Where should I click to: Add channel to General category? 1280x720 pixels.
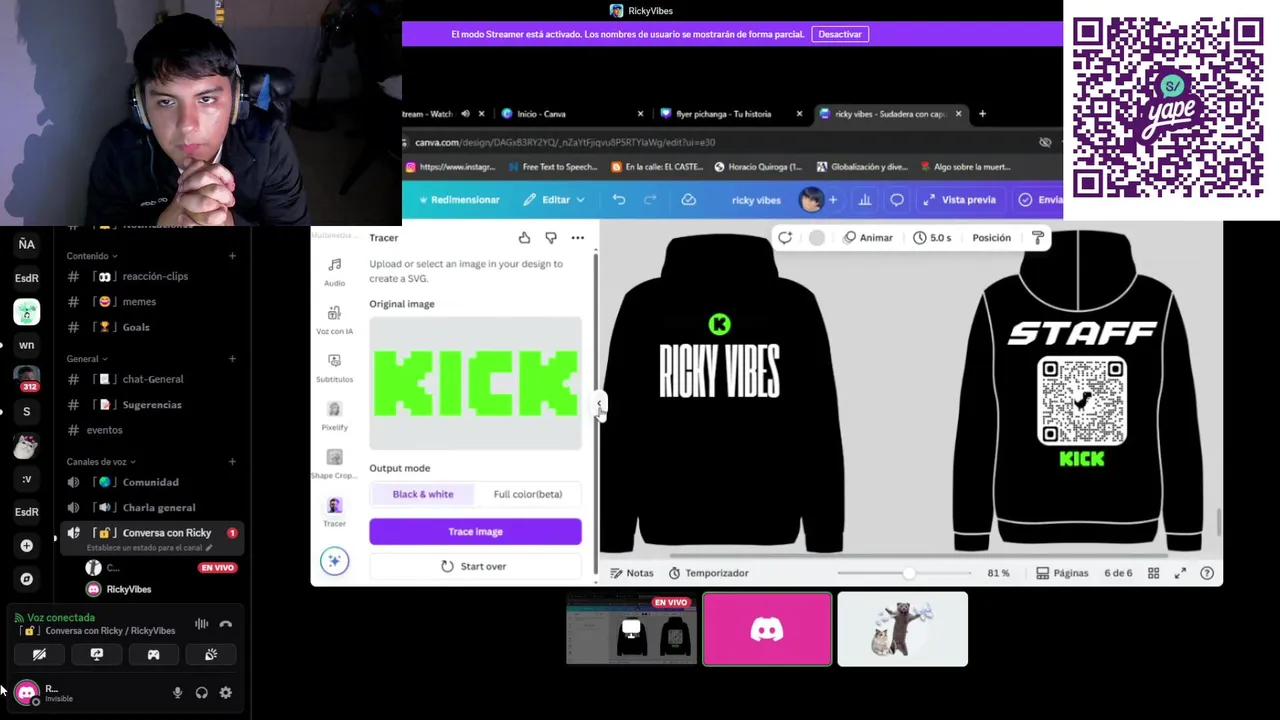click(x=232, y=359)
